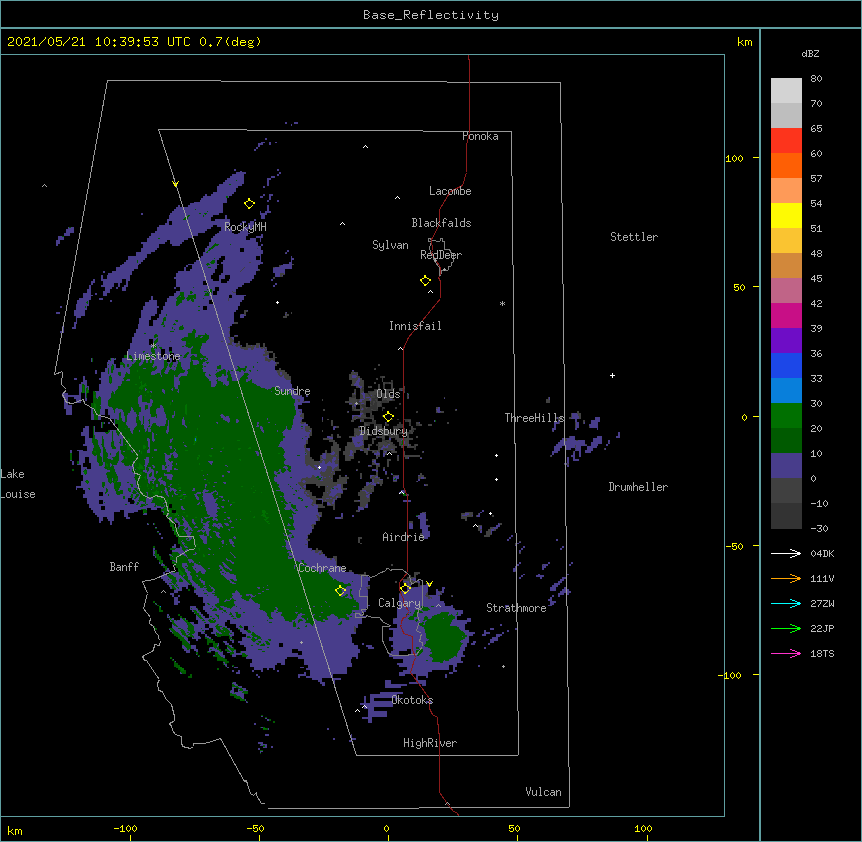Click the cyan 27ZW arrow legend icon
Image resolution: width=862 pixels, height=842 pixels.
[786, 603]
